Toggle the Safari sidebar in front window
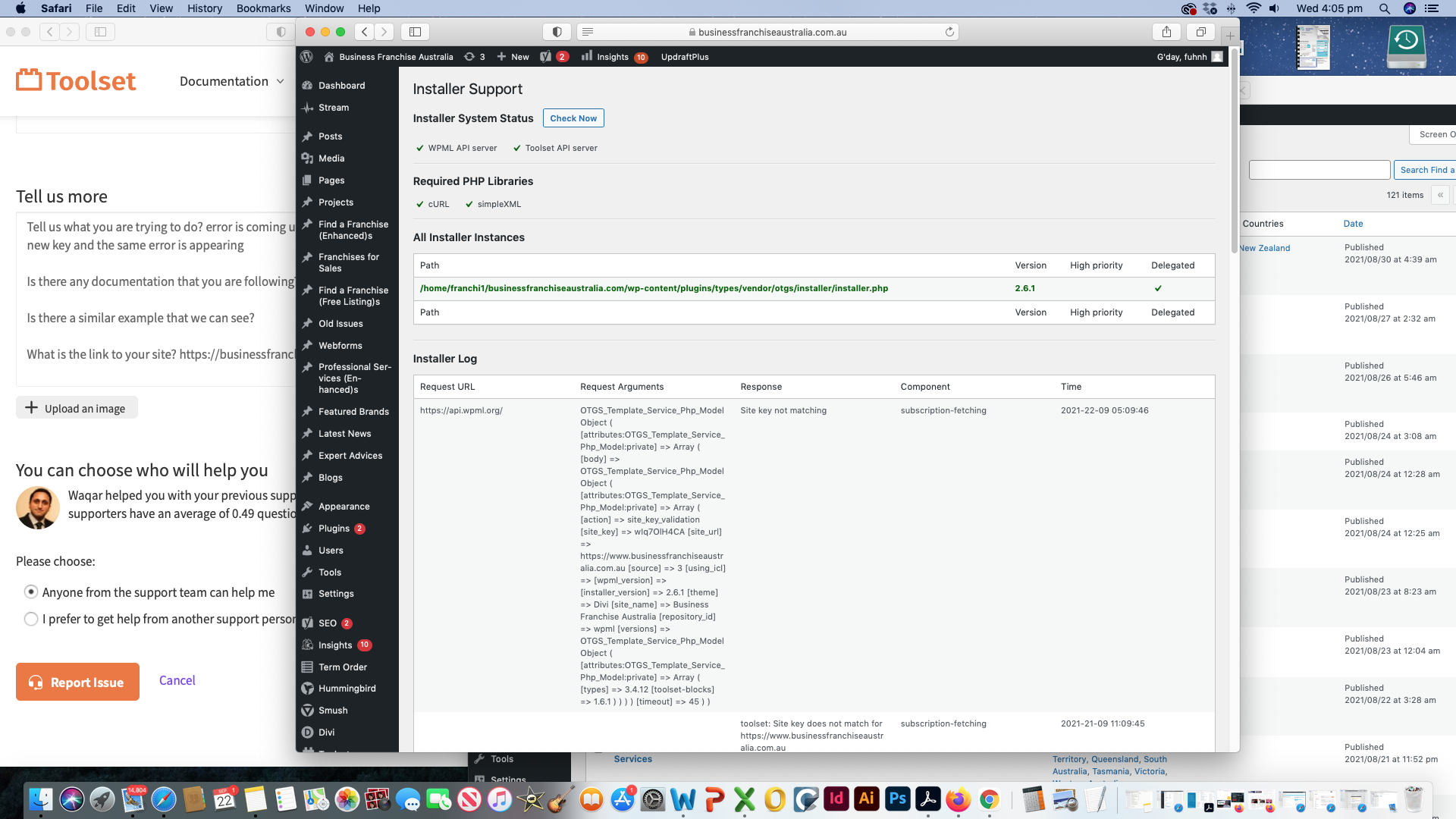1456x819 pixels. [x=415, y=32]
